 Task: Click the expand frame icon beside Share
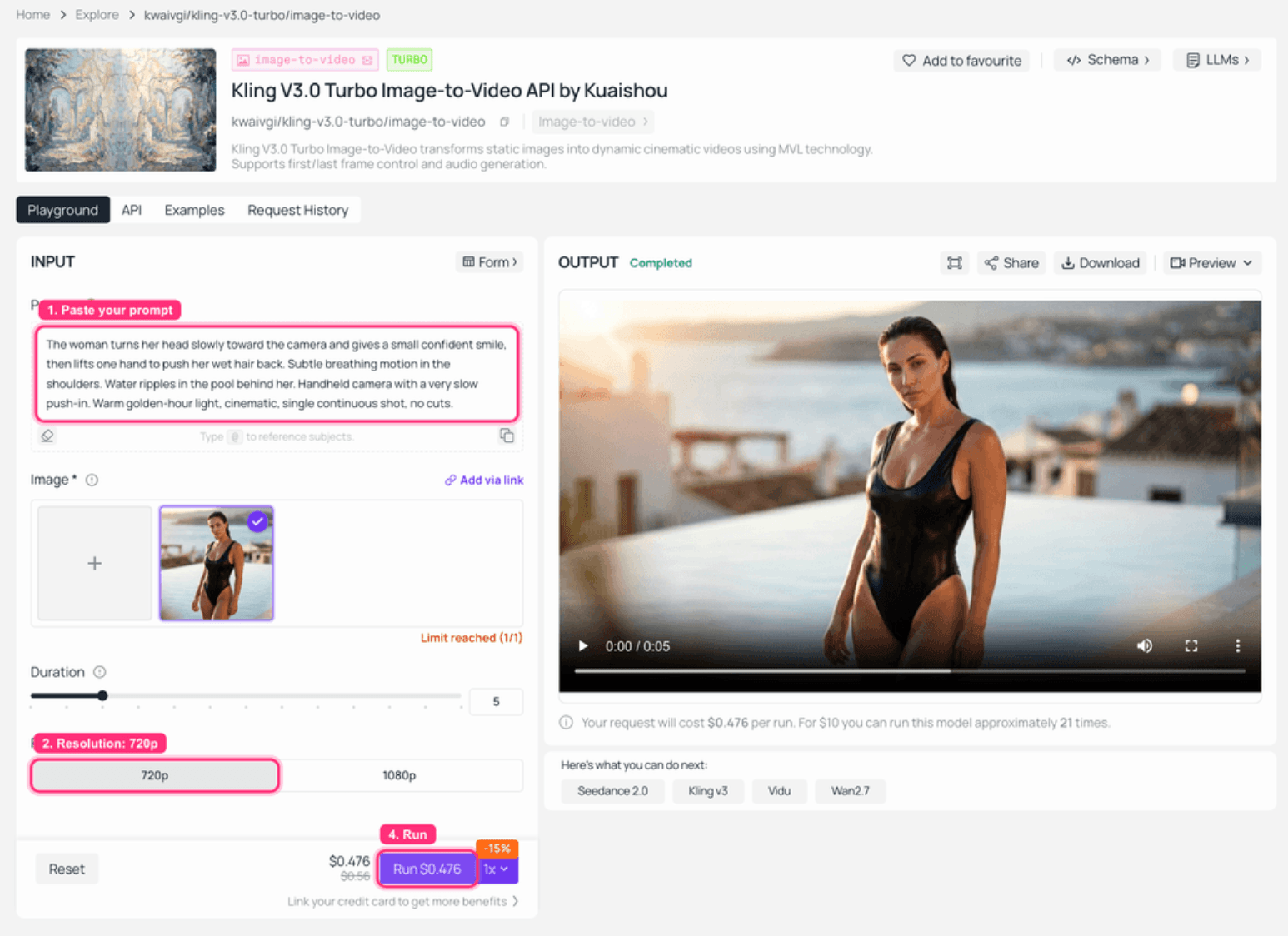coord(955,263)
